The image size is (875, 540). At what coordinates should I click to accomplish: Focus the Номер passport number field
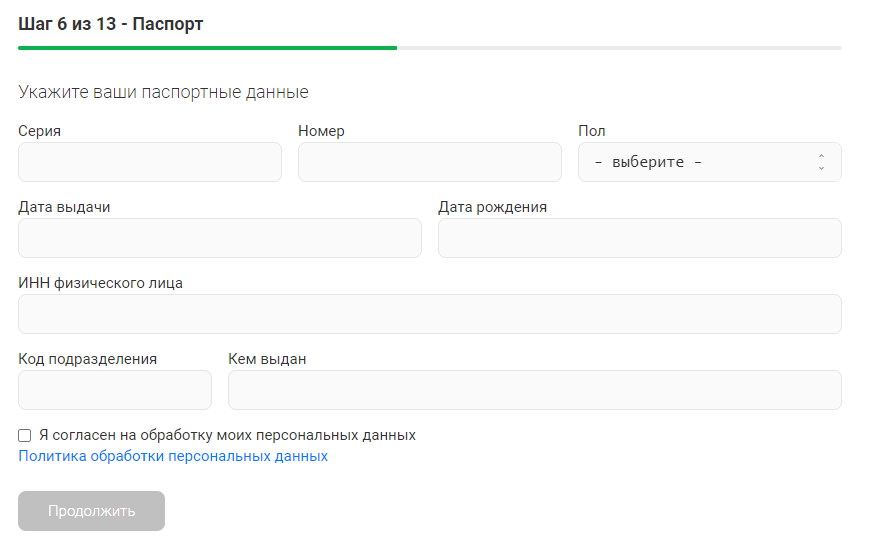click(x=430, y=162)
